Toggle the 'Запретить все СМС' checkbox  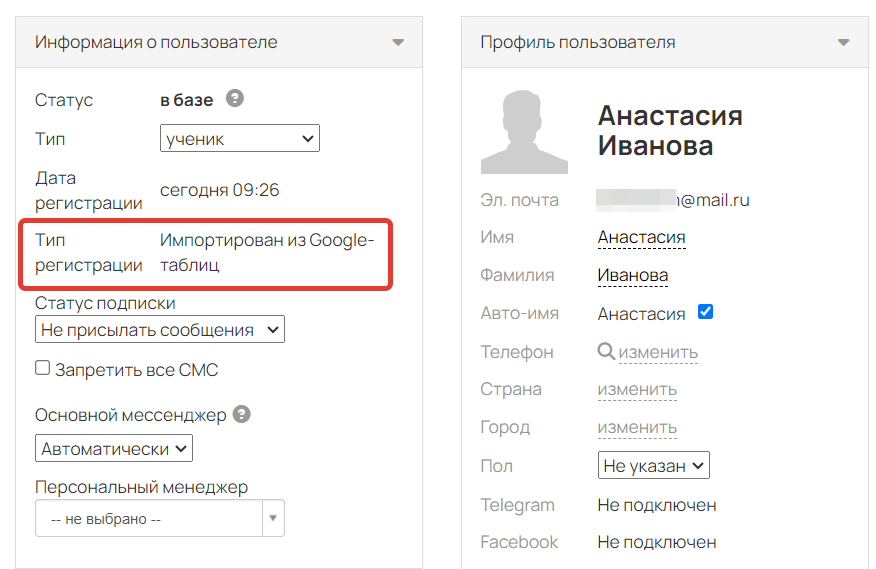42,368
